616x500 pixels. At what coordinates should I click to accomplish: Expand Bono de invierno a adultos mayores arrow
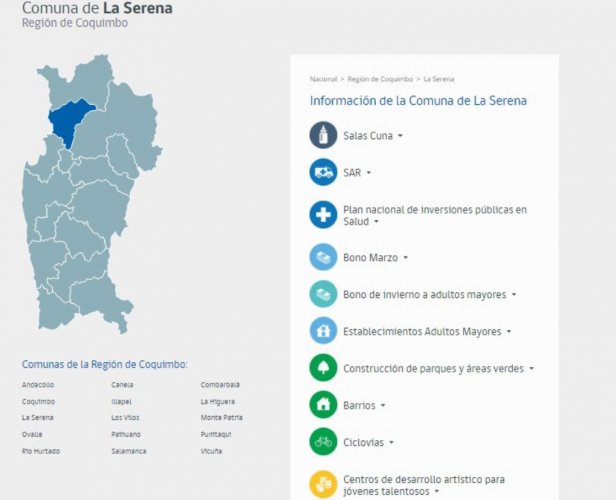click(514, 295)
